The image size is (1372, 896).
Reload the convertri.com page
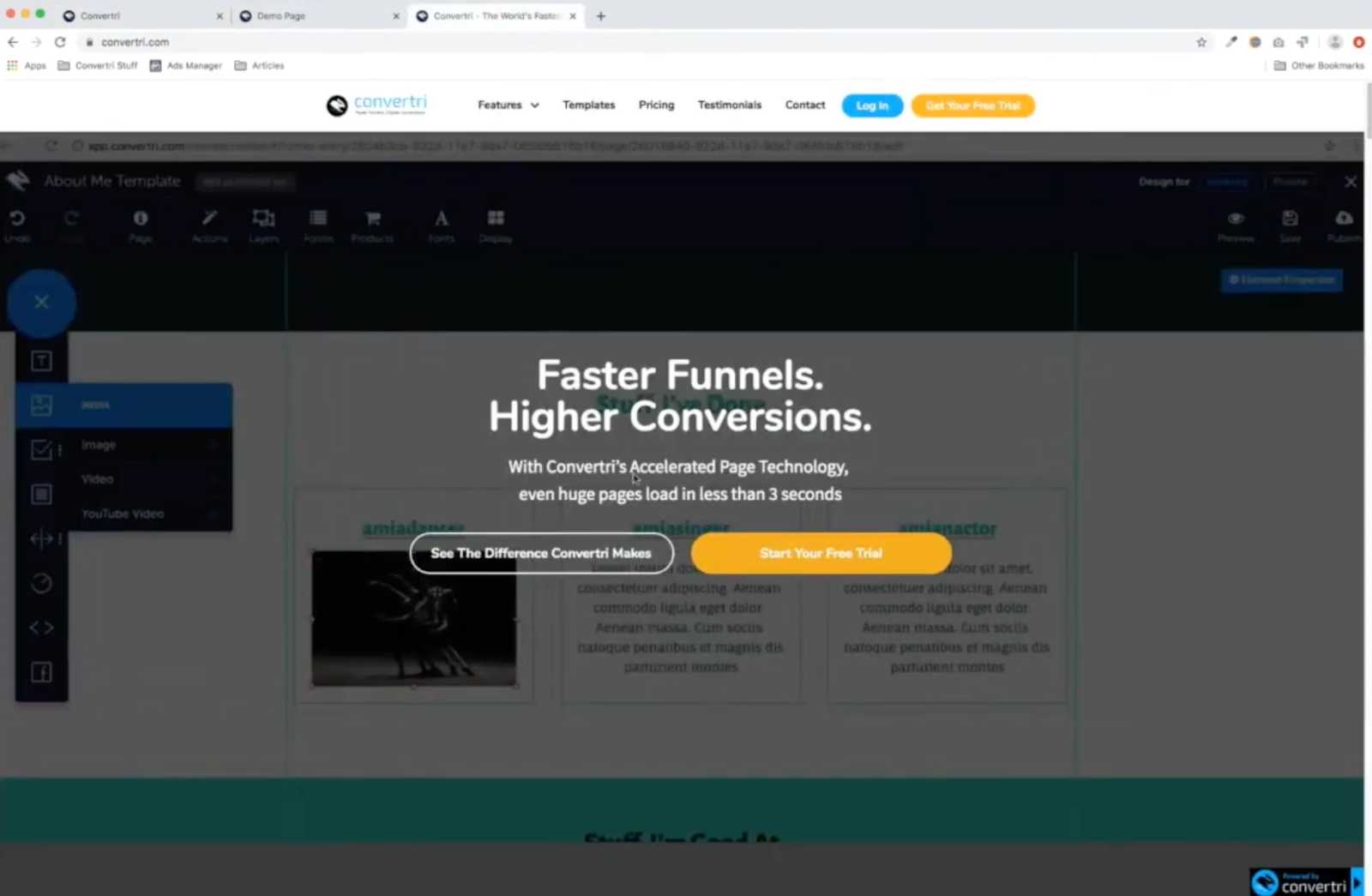point(60,42)
